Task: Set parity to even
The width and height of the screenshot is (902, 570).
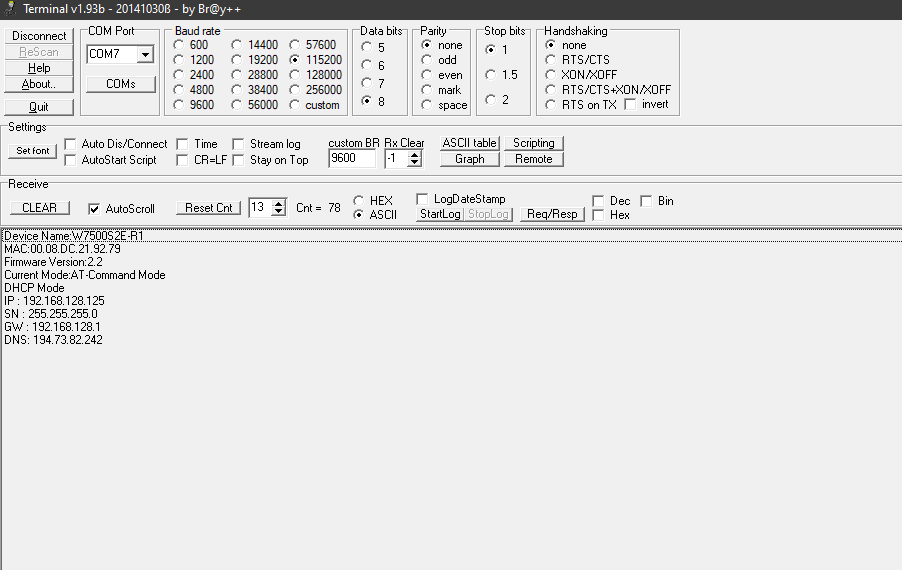Action: pyautogui.click(x=427, y=75)
